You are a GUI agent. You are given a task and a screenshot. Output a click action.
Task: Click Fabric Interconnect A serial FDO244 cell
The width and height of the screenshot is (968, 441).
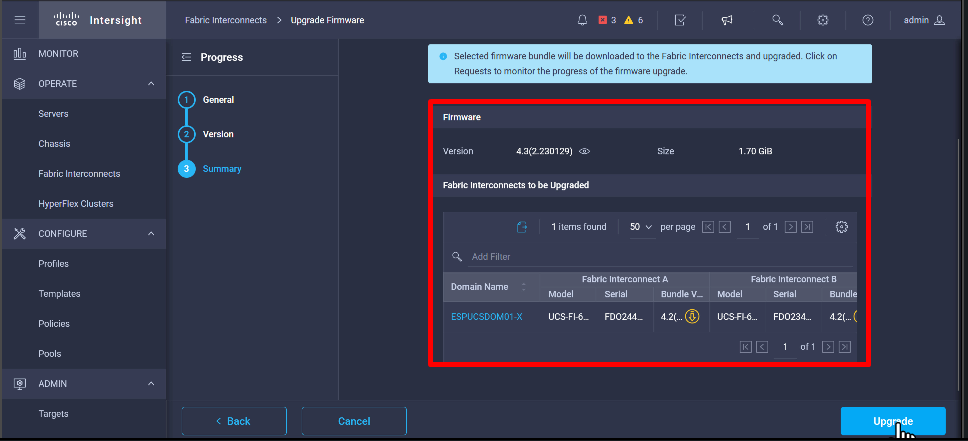click(625, 317)
